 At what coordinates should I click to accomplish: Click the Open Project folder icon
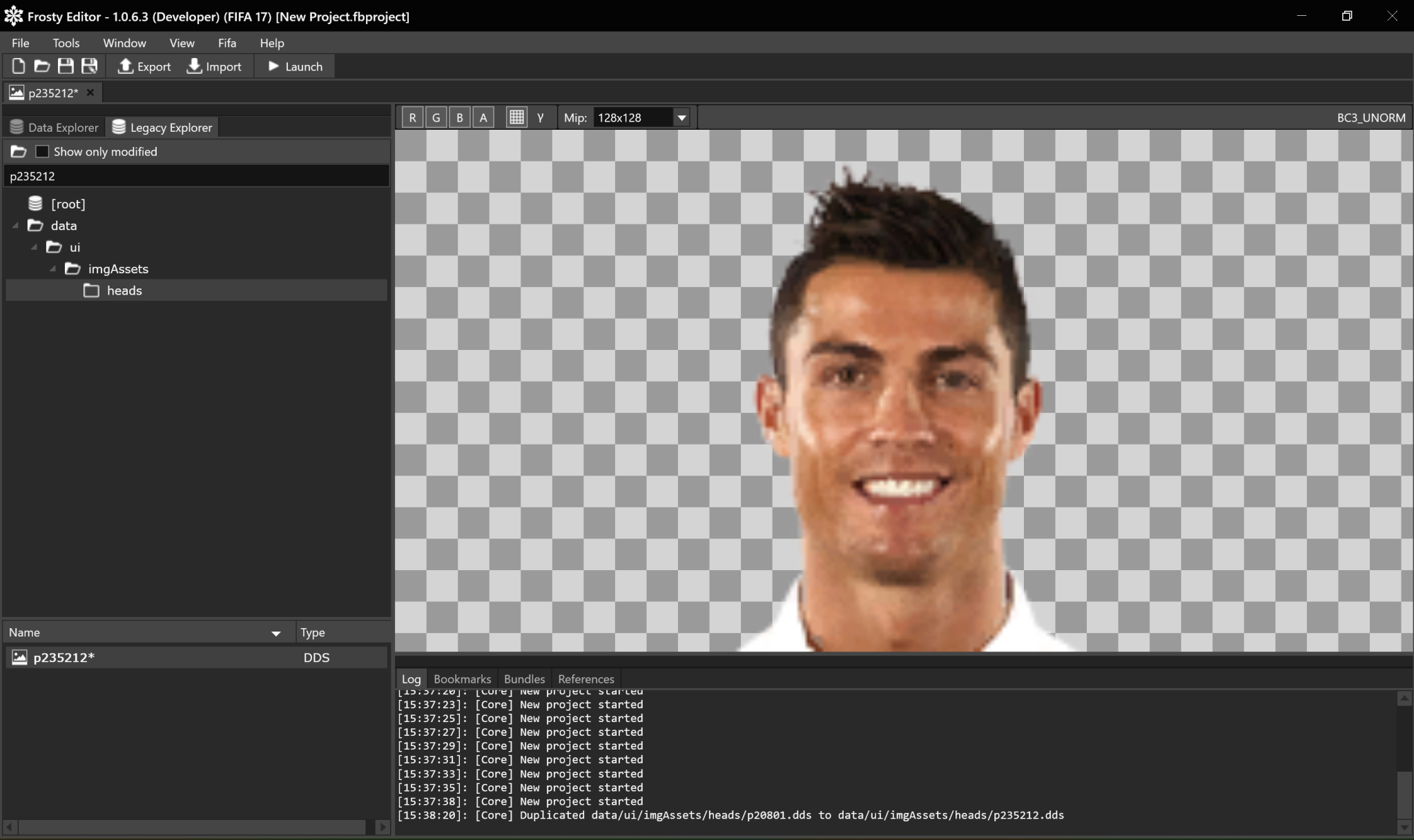(x=42, y=66)
